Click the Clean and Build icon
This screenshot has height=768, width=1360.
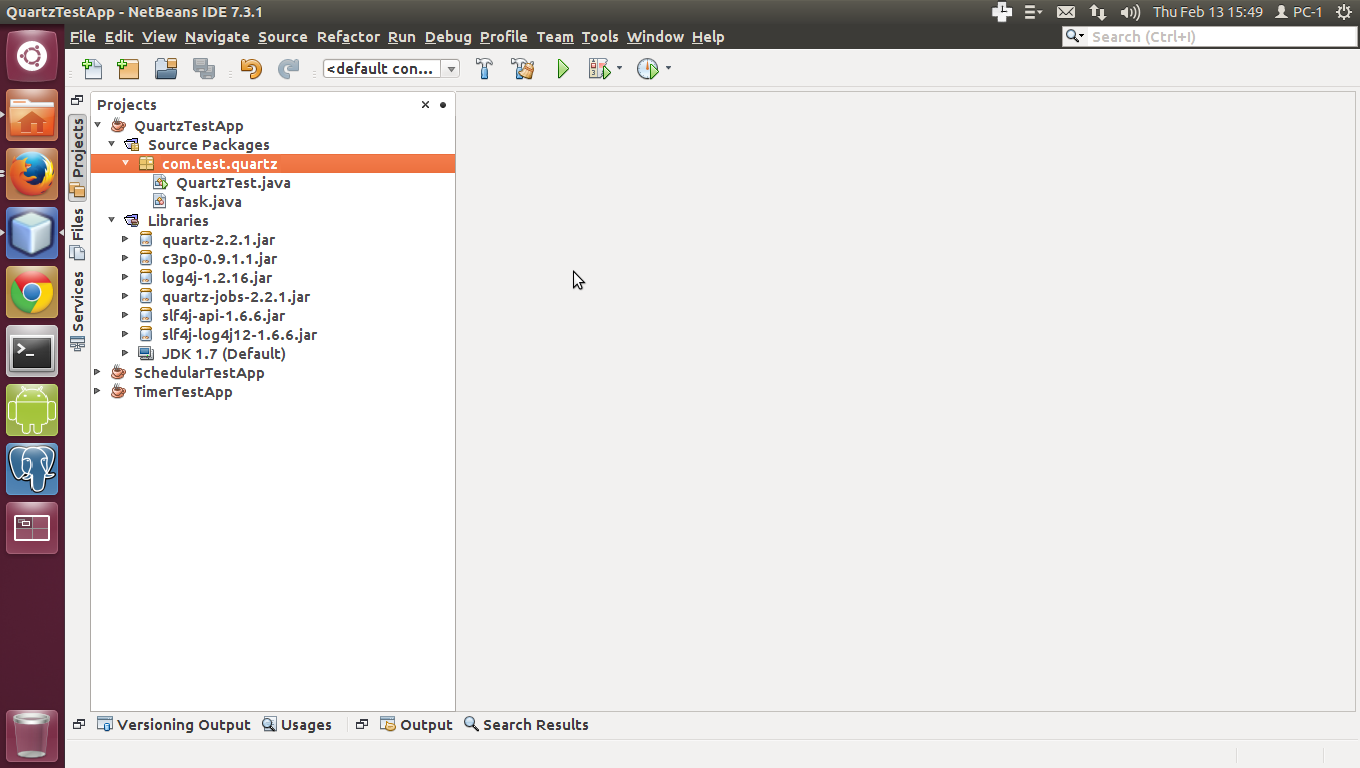[x=523, y=69]
